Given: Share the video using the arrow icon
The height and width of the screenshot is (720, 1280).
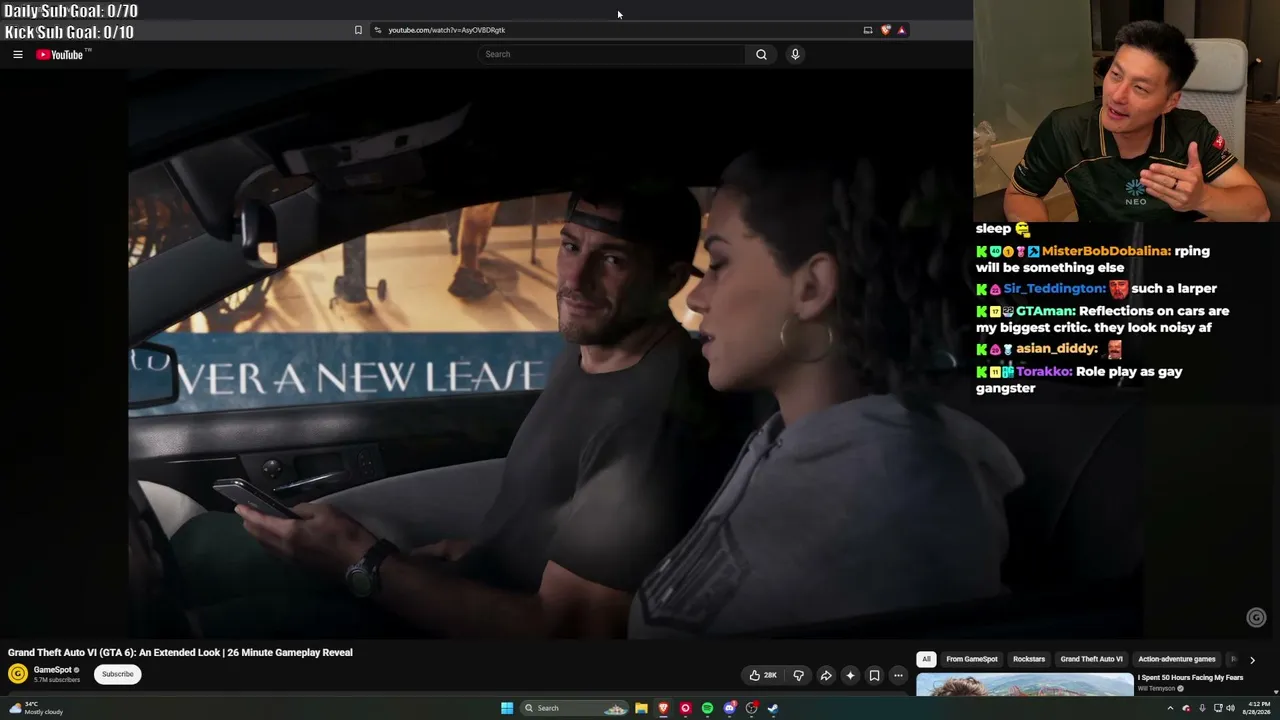Looking at the screenshot, I should tap(826, 675).
